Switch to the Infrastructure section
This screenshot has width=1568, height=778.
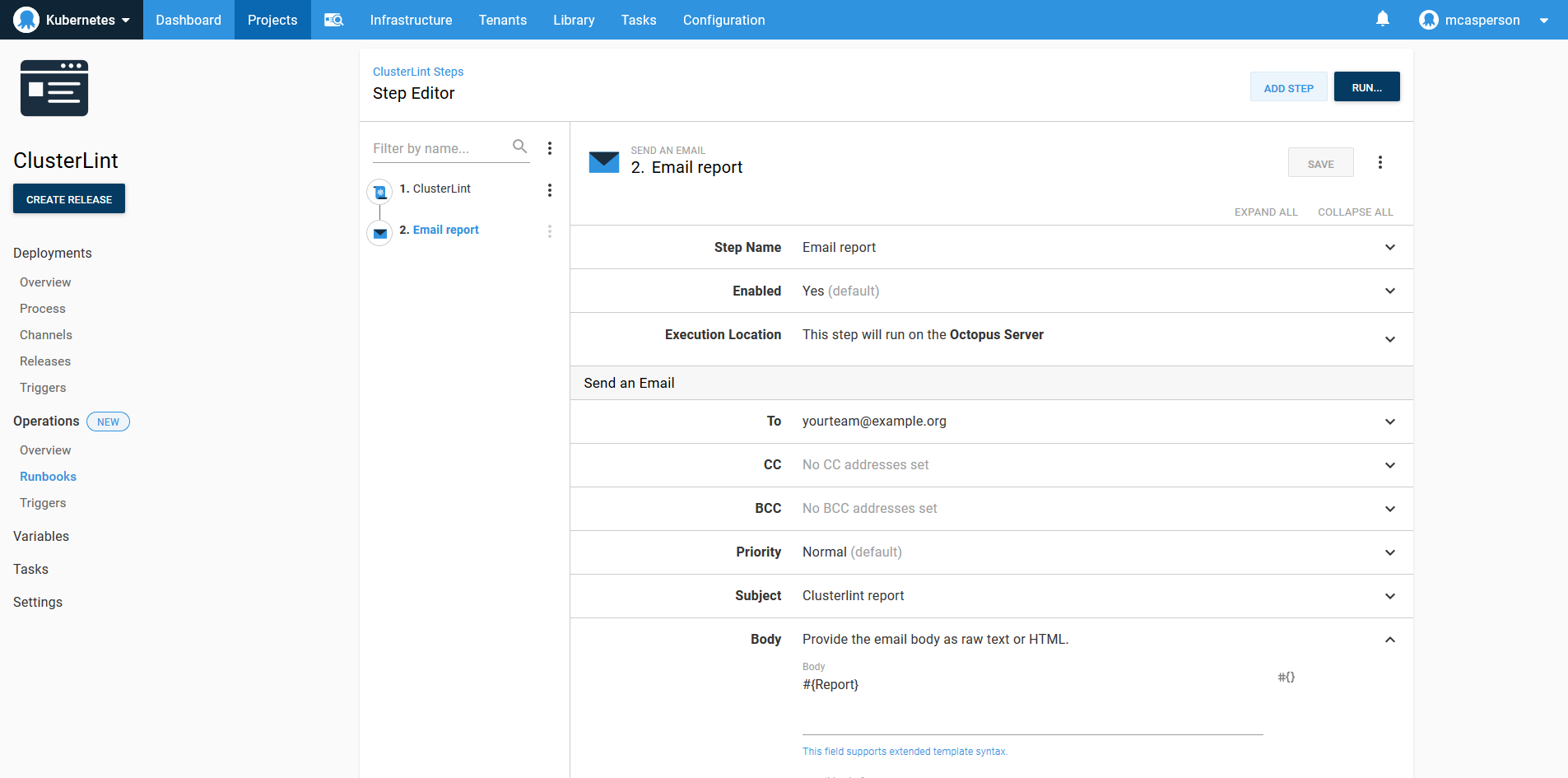[x=411, y=19]
